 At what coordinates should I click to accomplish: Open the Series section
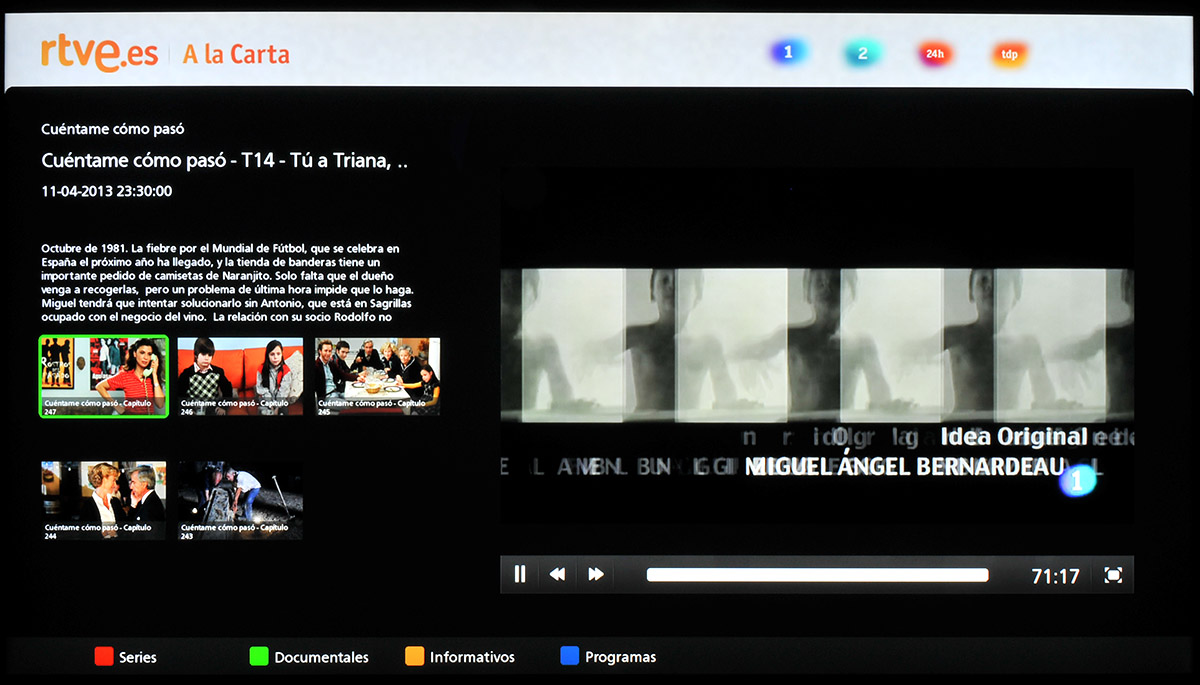pos(126,657)
